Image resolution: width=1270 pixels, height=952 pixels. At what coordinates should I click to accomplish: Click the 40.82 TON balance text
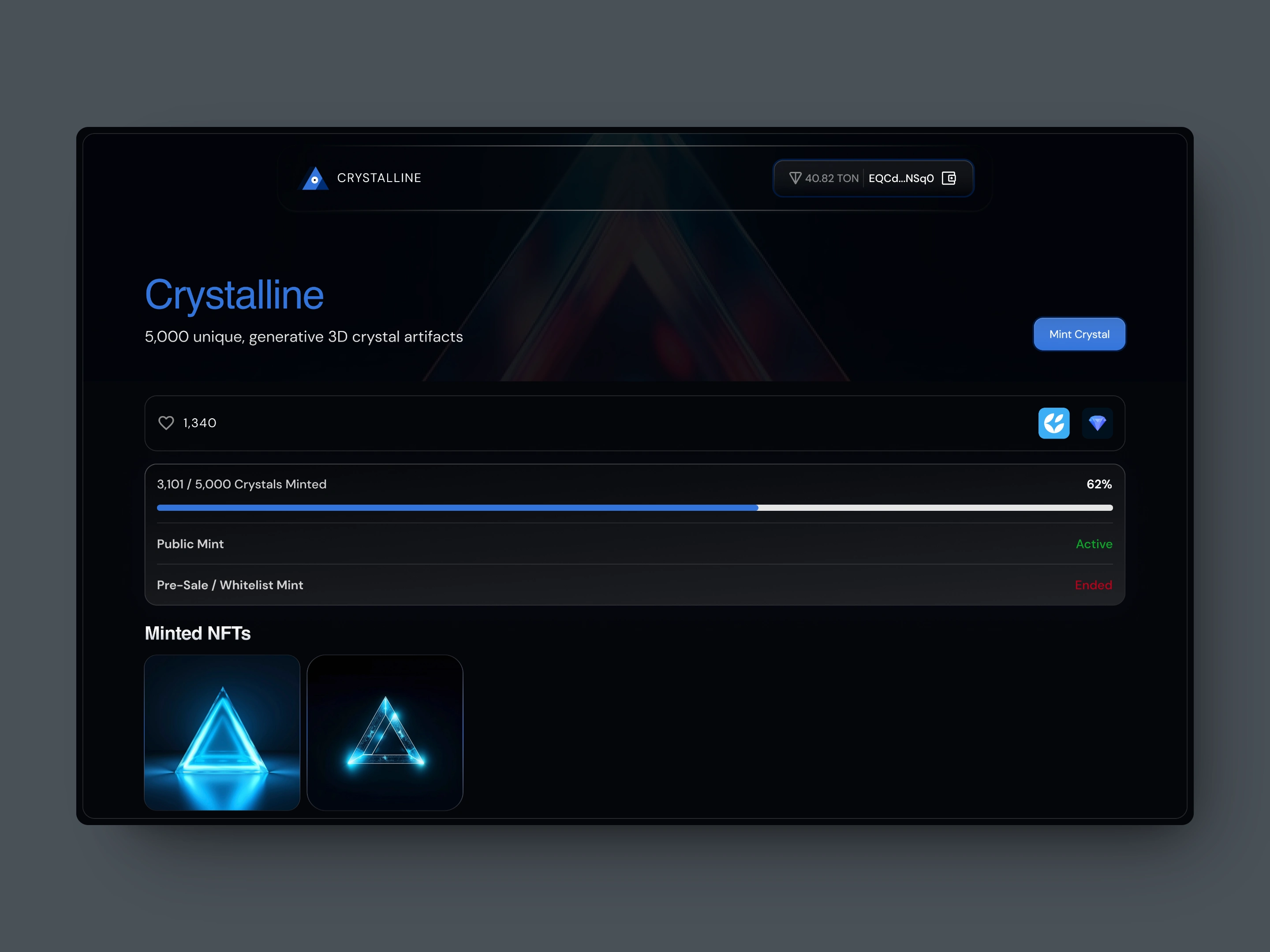[x=831, y=178]
